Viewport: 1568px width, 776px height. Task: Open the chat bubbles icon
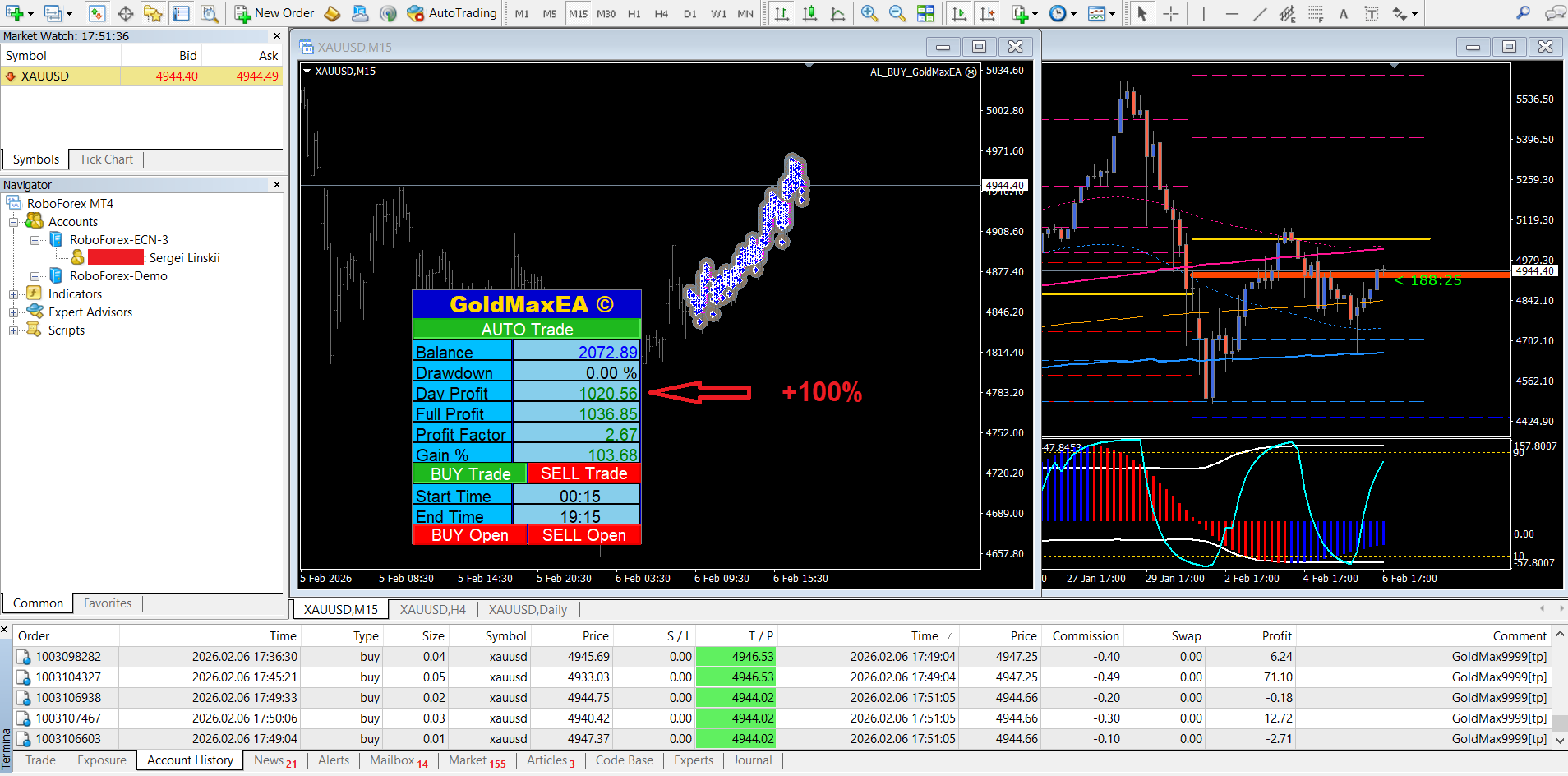(1554, 13)
